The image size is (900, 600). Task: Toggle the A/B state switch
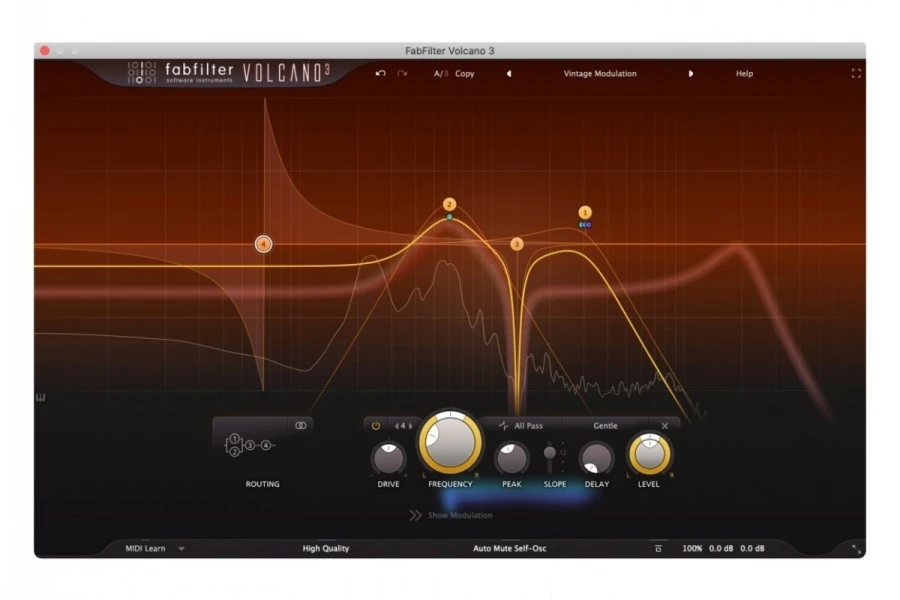pyautogui.click(x=440, y=73)
